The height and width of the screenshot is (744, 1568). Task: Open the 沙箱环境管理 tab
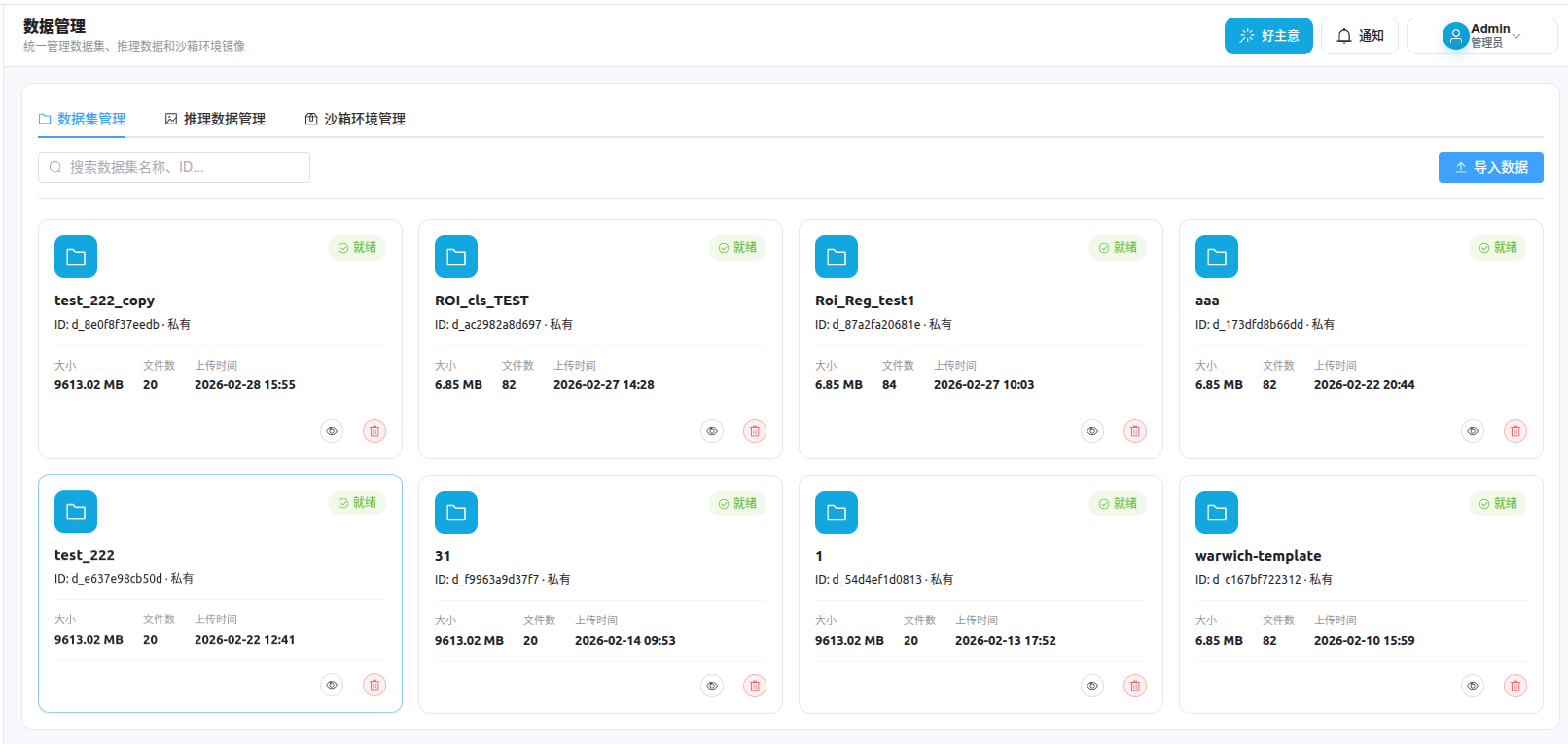(355, 119)
